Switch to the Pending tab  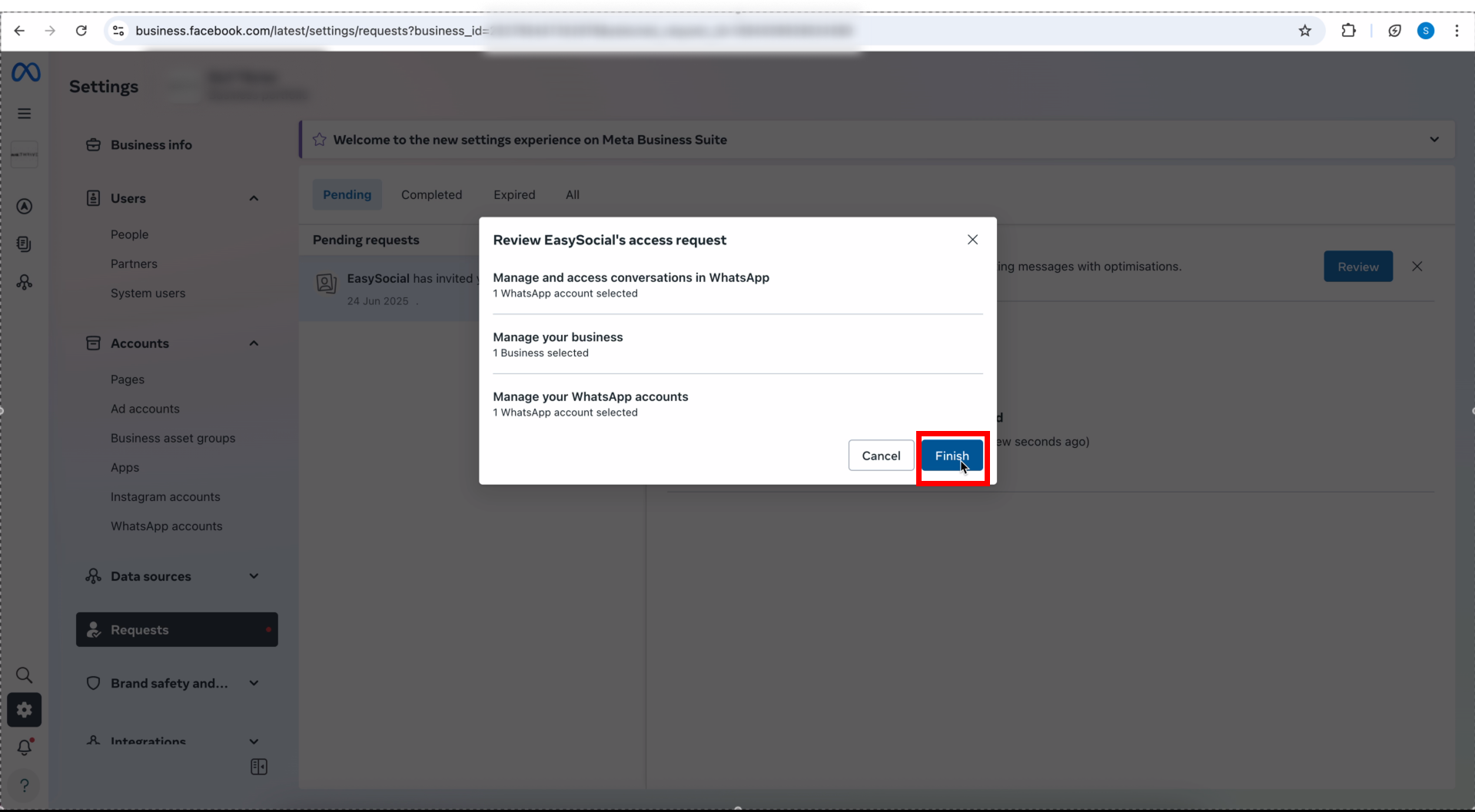click(x=347, y=194)
